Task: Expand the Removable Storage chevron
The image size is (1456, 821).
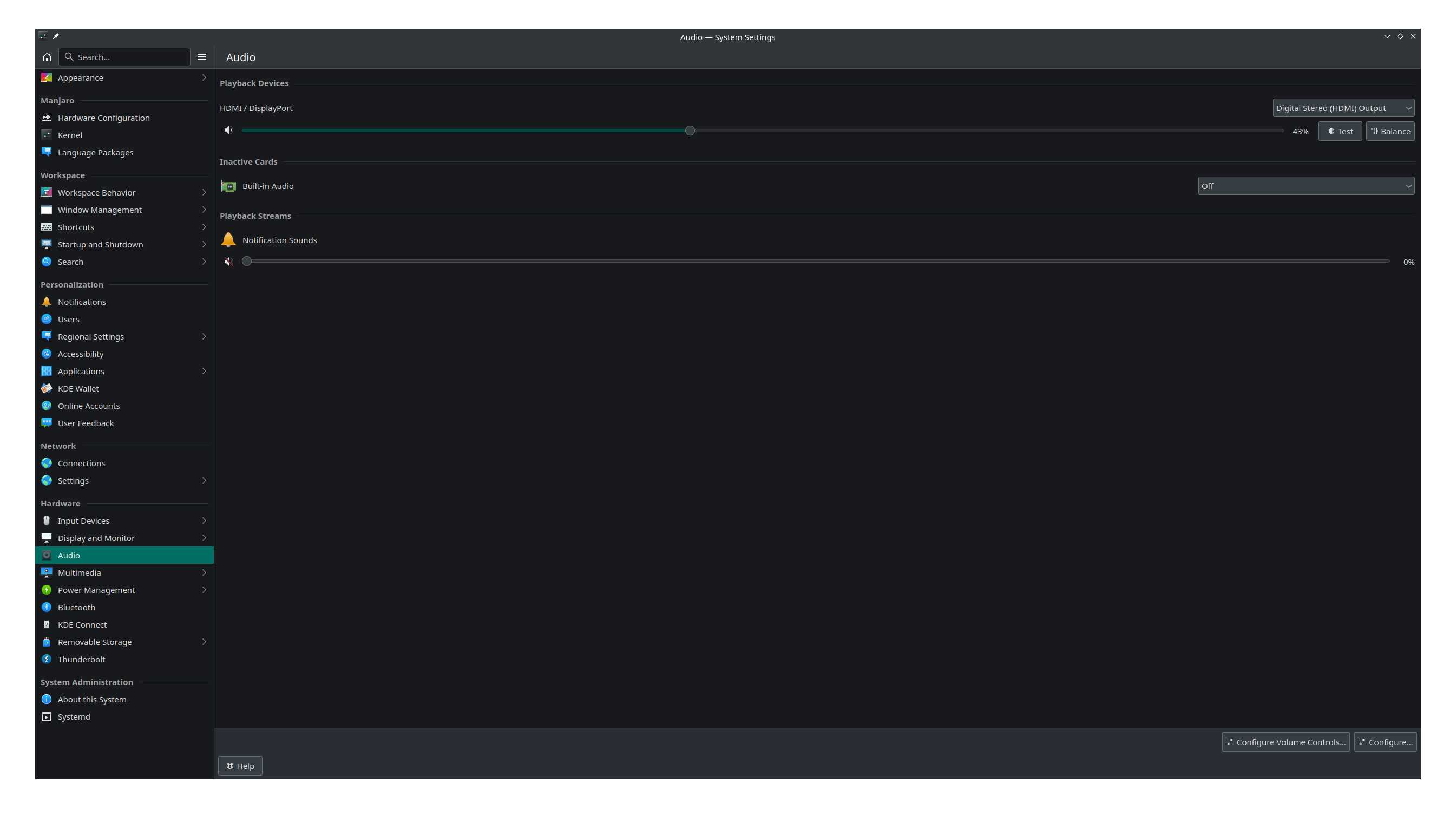Action: 204,642
